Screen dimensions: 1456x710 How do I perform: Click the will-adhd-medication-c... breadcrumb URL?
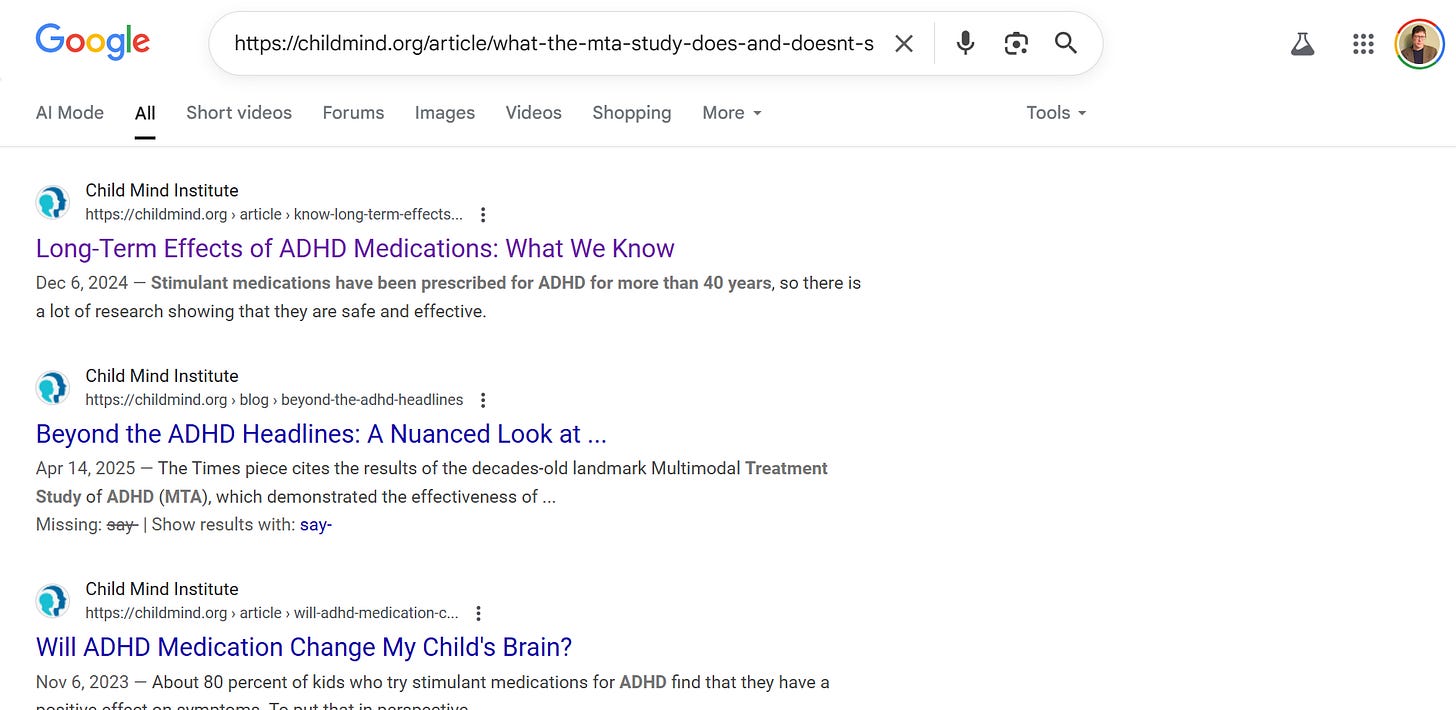(x=272, y=613)
